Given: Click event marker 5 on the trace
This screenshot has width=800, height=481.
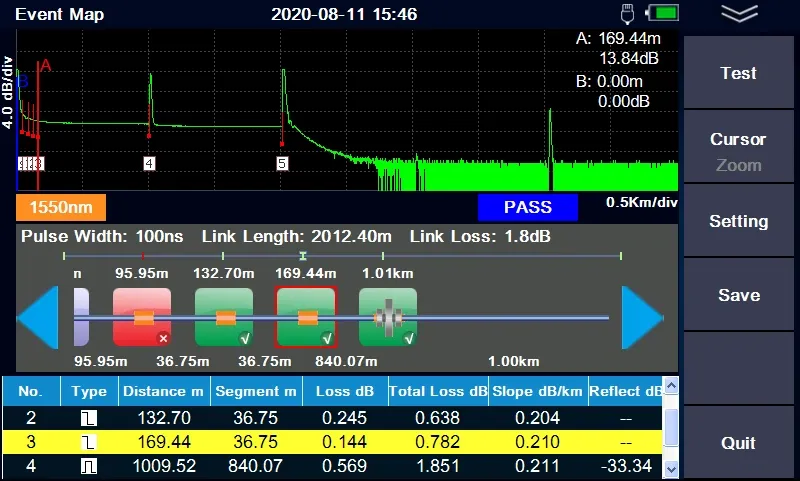Looking at the screenshot, I should coord(282,163).
